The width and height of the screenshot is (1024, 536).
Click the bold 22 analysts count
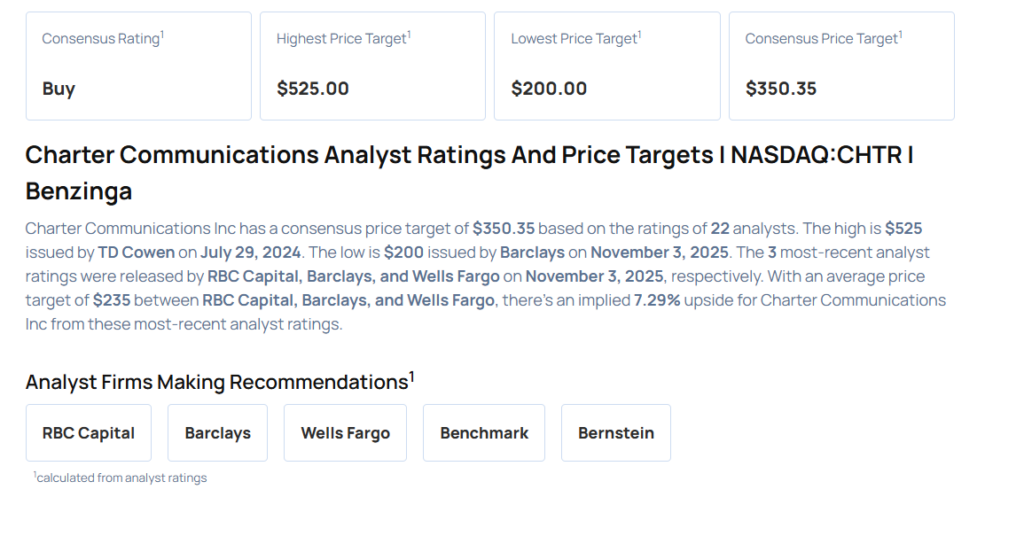point(720,229)
